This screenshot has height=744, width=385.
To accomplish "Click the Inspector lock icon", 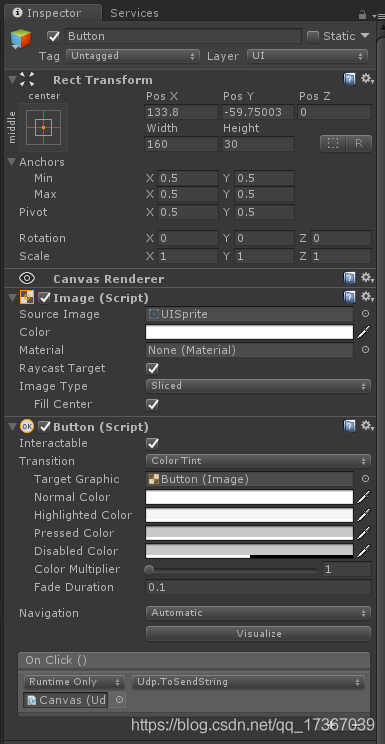I will 362,15.
